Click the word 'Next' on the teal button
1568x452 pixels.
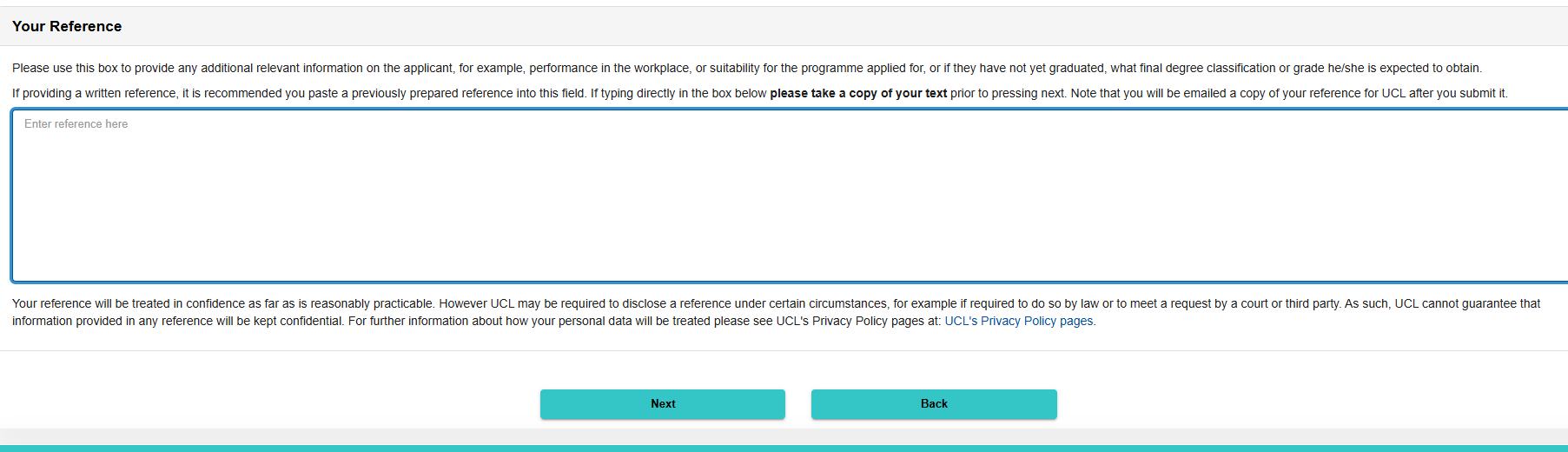tap(663, 404)
